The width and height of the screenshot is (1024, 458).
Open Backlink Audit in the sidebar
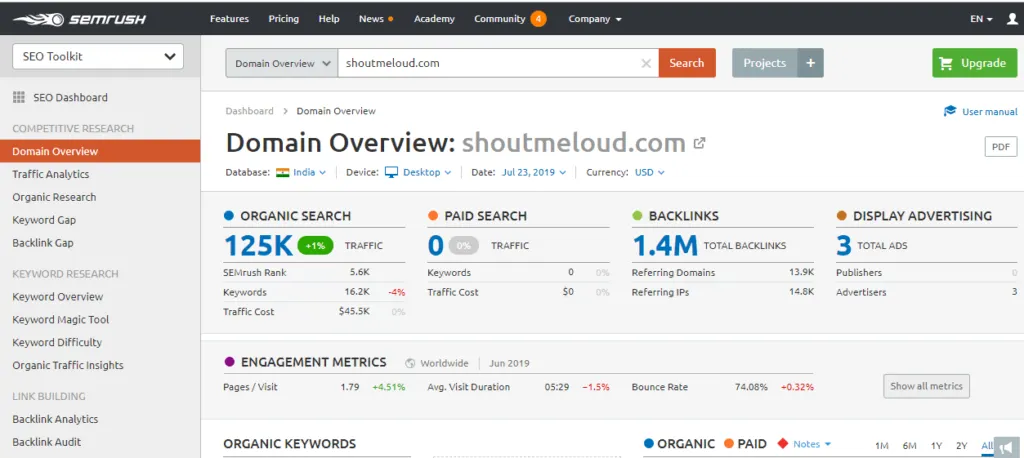pos(46,442)
